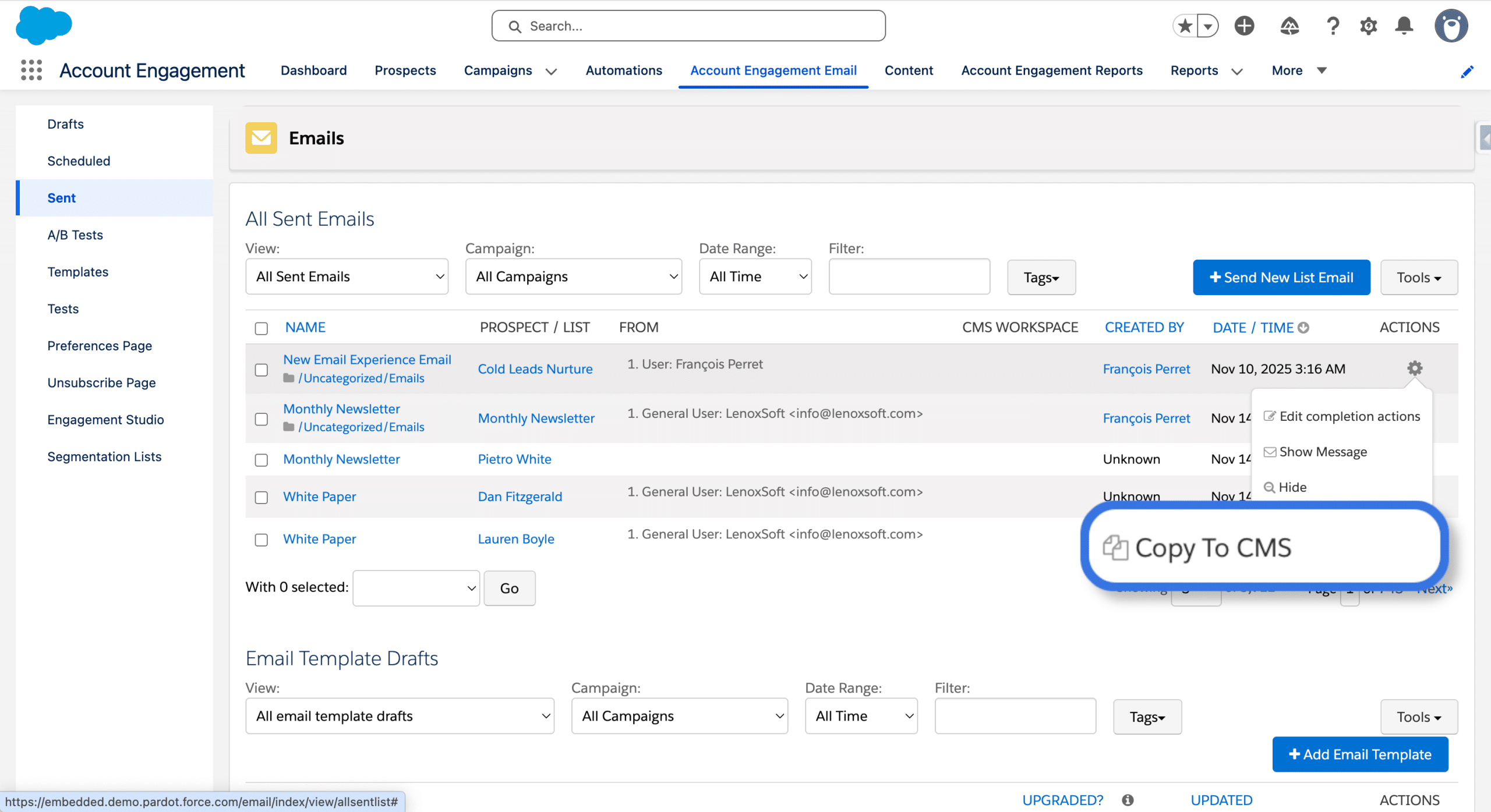The height and width of the screenshot is (812, 1491).
Task: Click the Trailhead guidance icon
Action: tap(1289, 26)
